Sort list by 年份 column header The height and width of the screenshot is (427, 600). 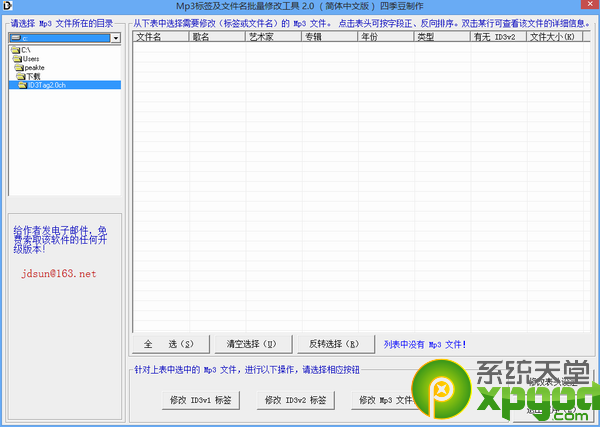385,37
